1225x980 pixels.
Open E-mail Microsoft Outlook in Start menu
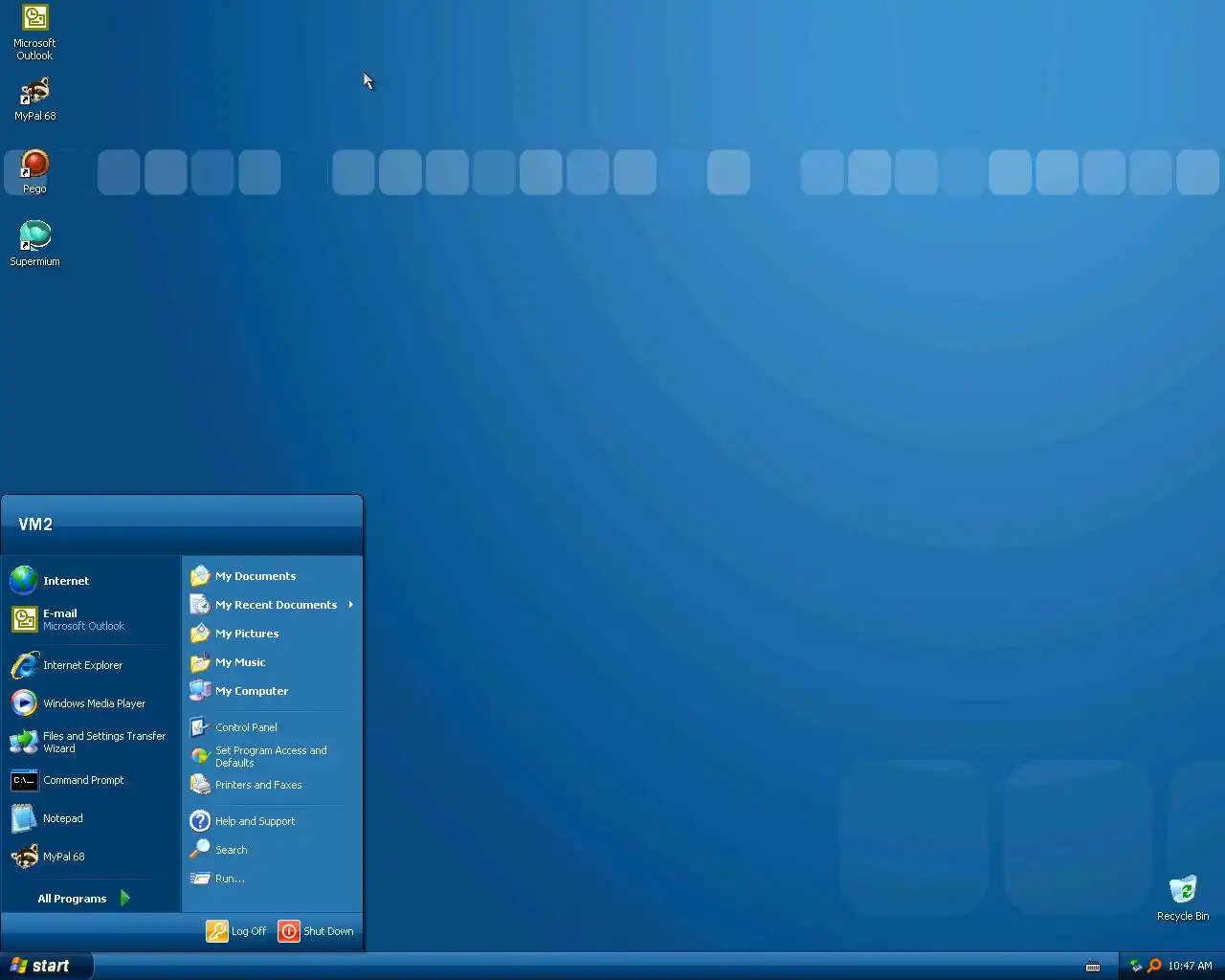(91, 619)
